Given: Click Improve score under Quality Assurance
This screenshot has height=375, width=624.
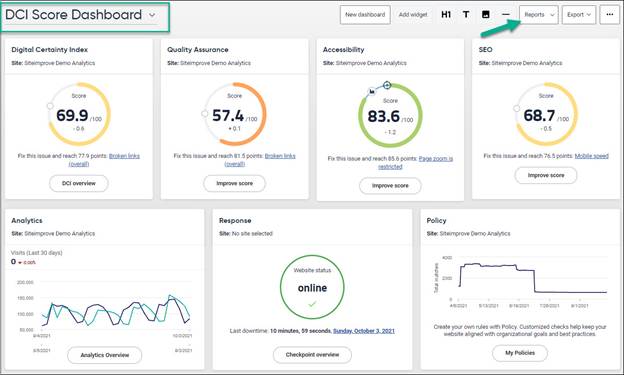Looking at the screenshot, I should 234,184.
